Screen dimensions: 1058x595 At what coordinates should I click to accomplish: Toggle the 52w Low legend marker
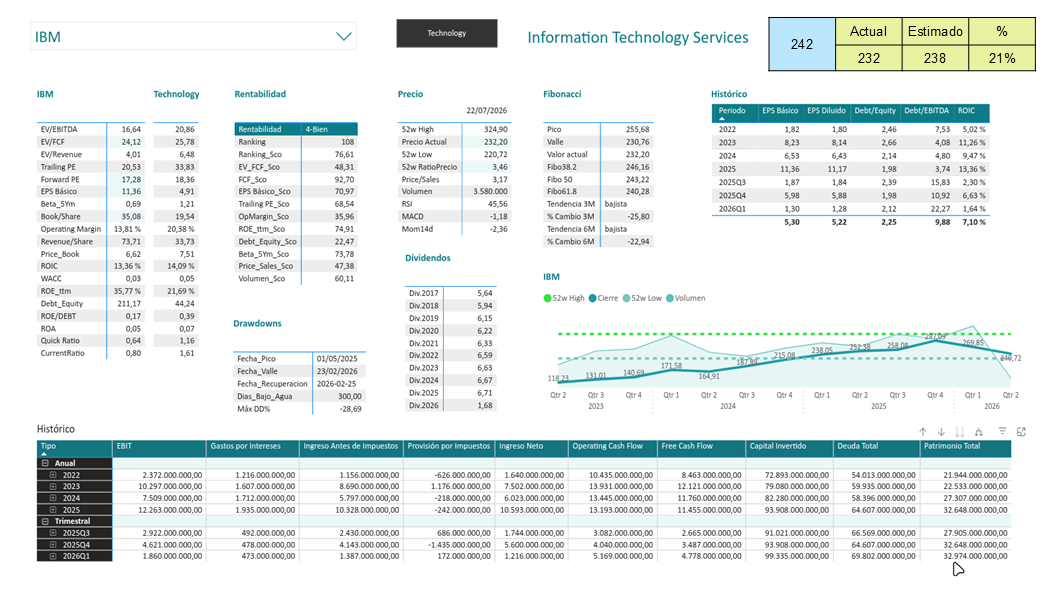coord(626,298)
